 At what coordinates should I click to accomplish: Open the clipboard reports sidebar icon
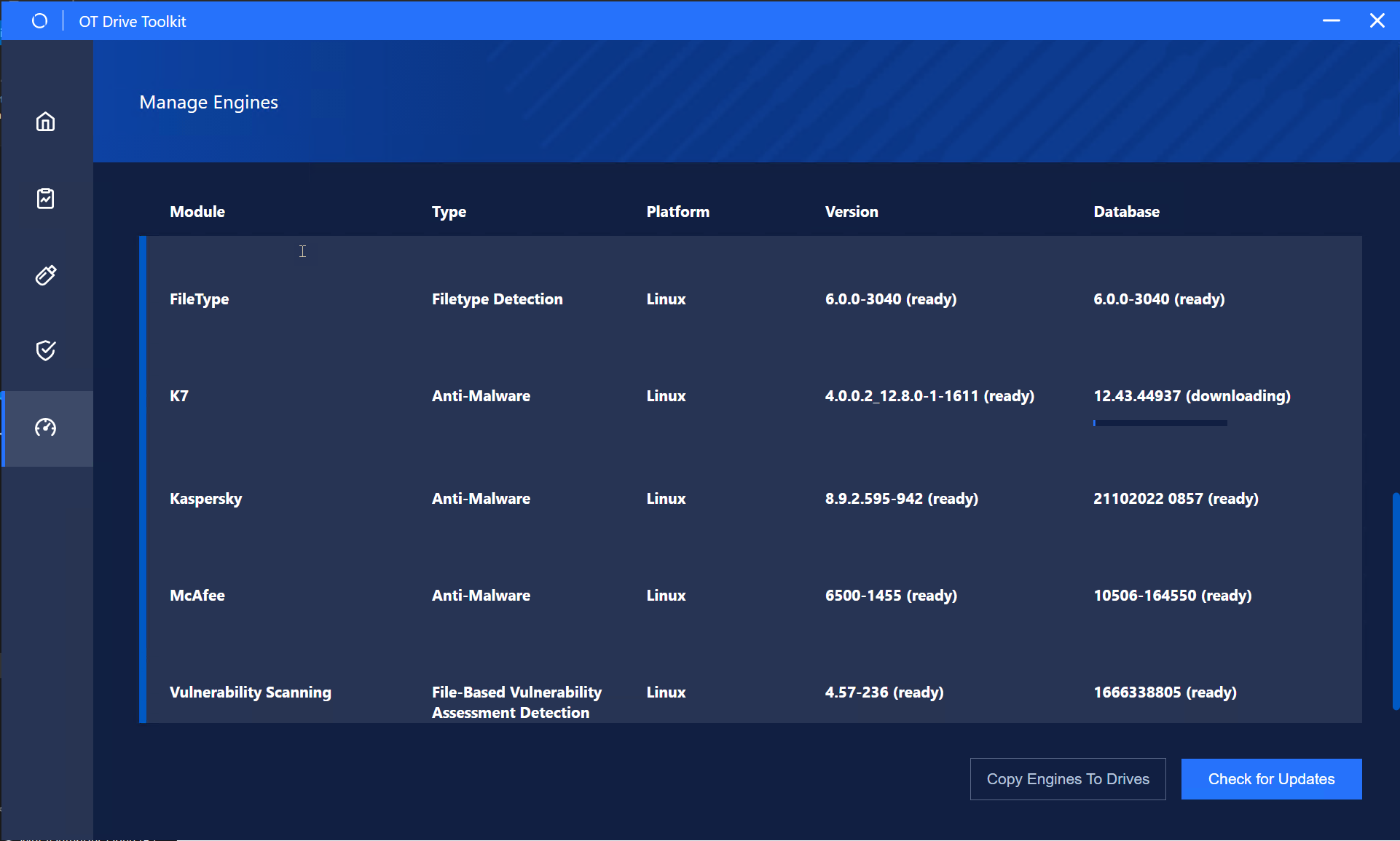[x=46, y=198]
